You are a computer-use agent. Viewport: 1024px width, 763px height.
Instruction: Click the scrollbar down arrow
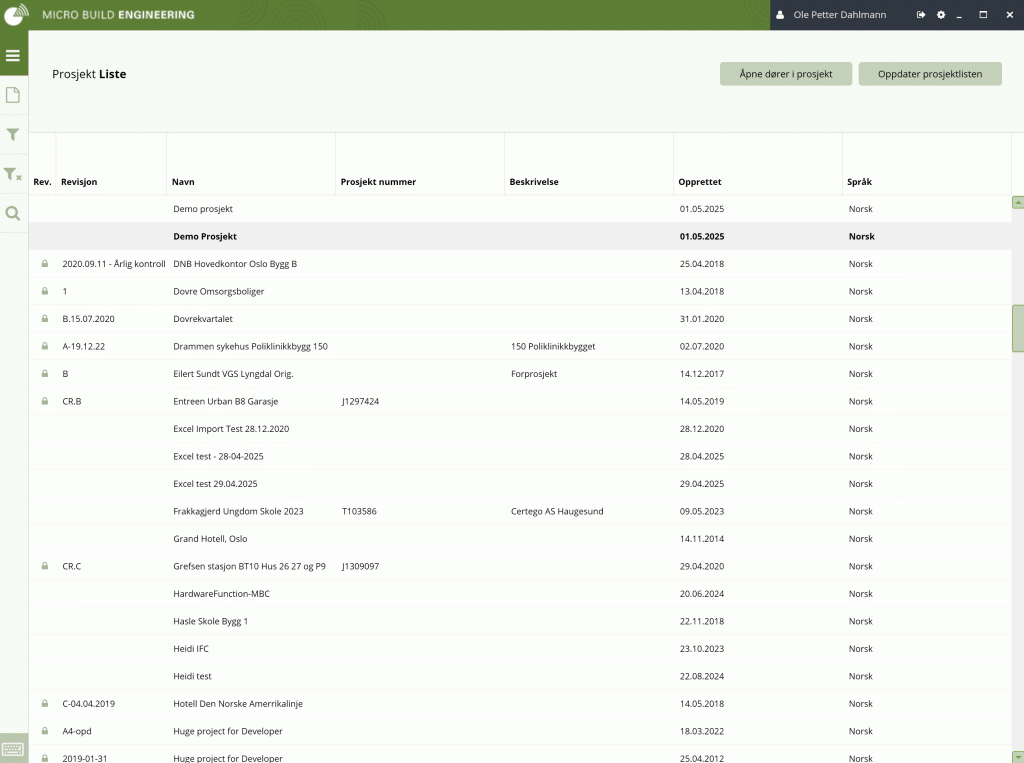pyautogui.click(x=1017, y=756)
